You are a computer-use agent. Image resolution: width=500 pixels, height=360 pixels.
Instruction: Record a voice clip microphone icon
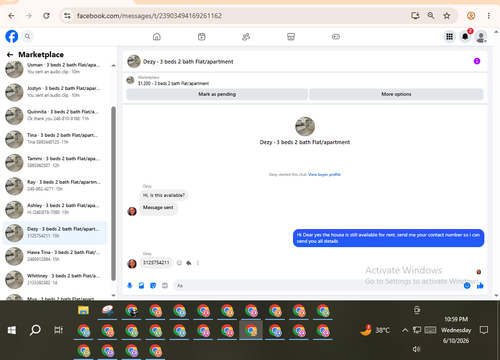130,286
